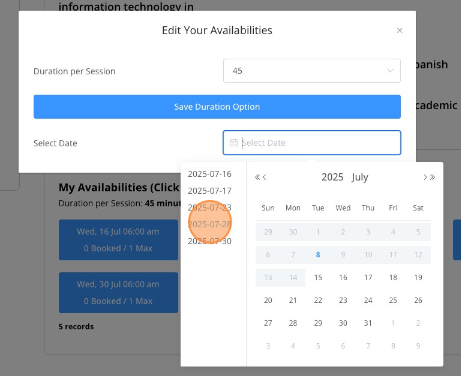The image size is (461, 376).
Task: Click the Save Duration Option button
Action: [217, 107]
